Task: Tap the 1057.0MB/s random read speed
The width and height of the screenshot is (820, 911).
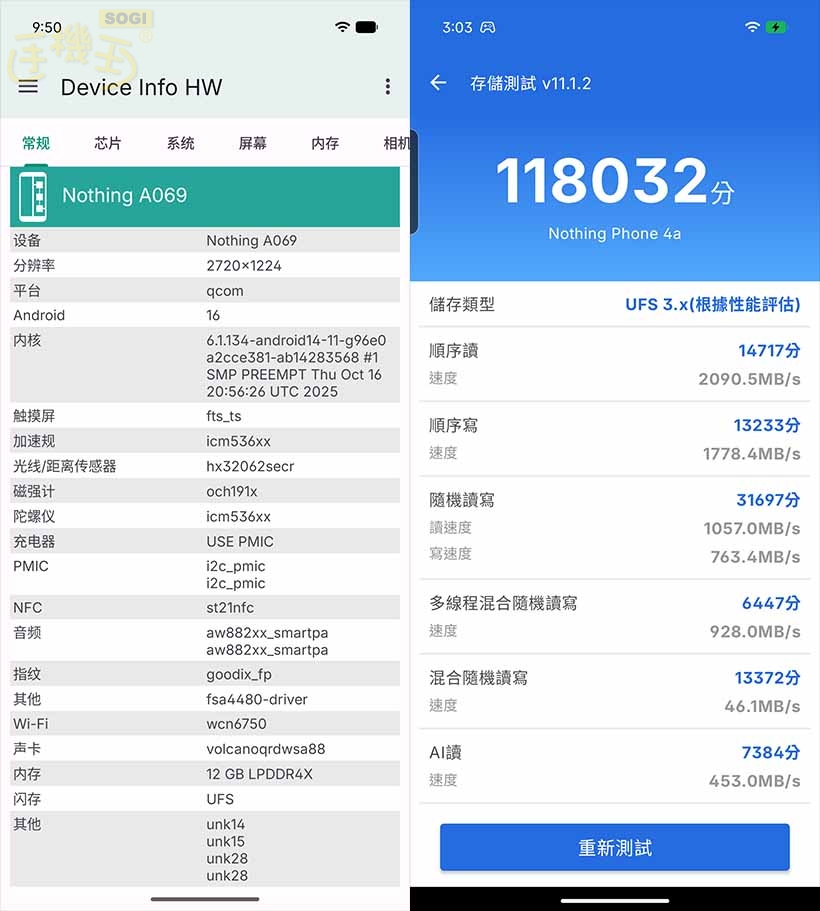Action: (752, 529)
